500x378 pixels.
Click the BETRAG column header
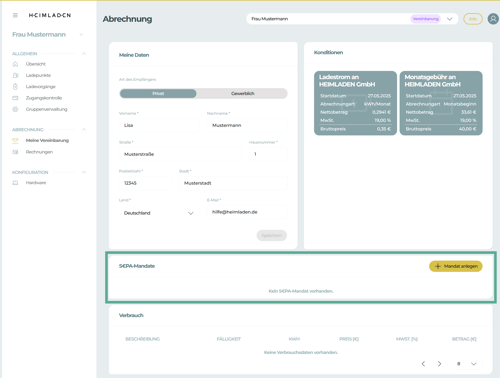pyautogui.click(x=464, y=339)
